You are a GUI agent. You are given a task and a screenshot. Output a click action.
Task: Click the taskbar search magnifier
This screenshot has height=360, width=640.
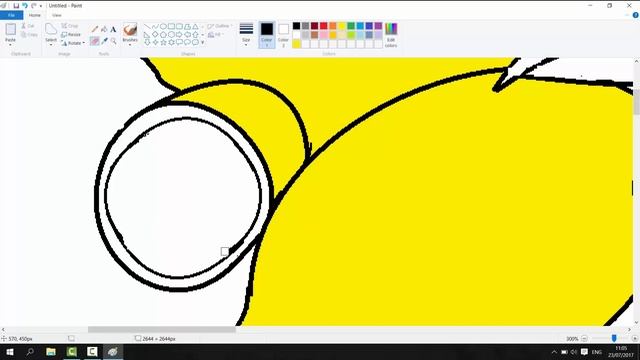click(30, 352)
